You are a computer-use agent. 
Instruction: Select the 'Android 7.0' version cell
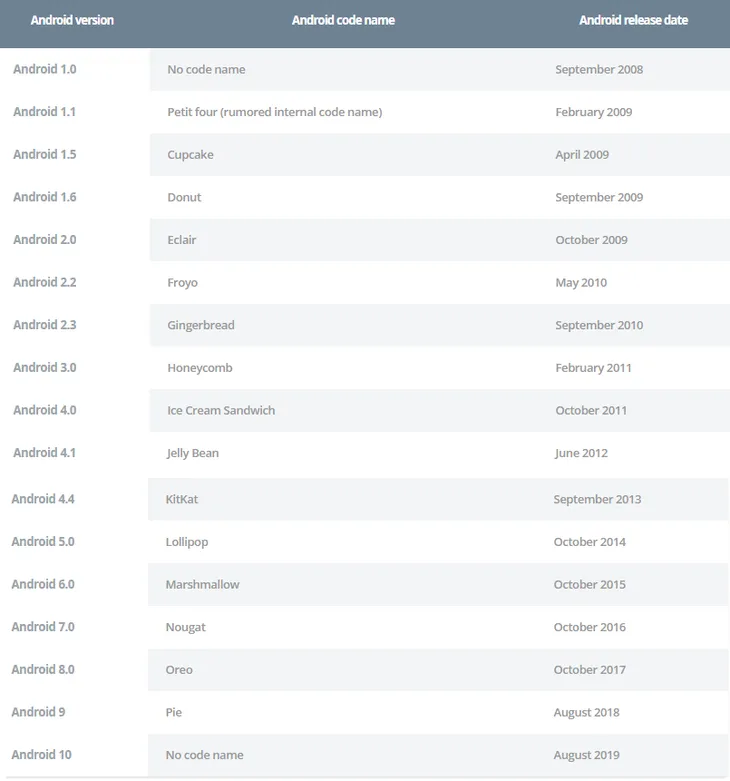tap(43, 627)
